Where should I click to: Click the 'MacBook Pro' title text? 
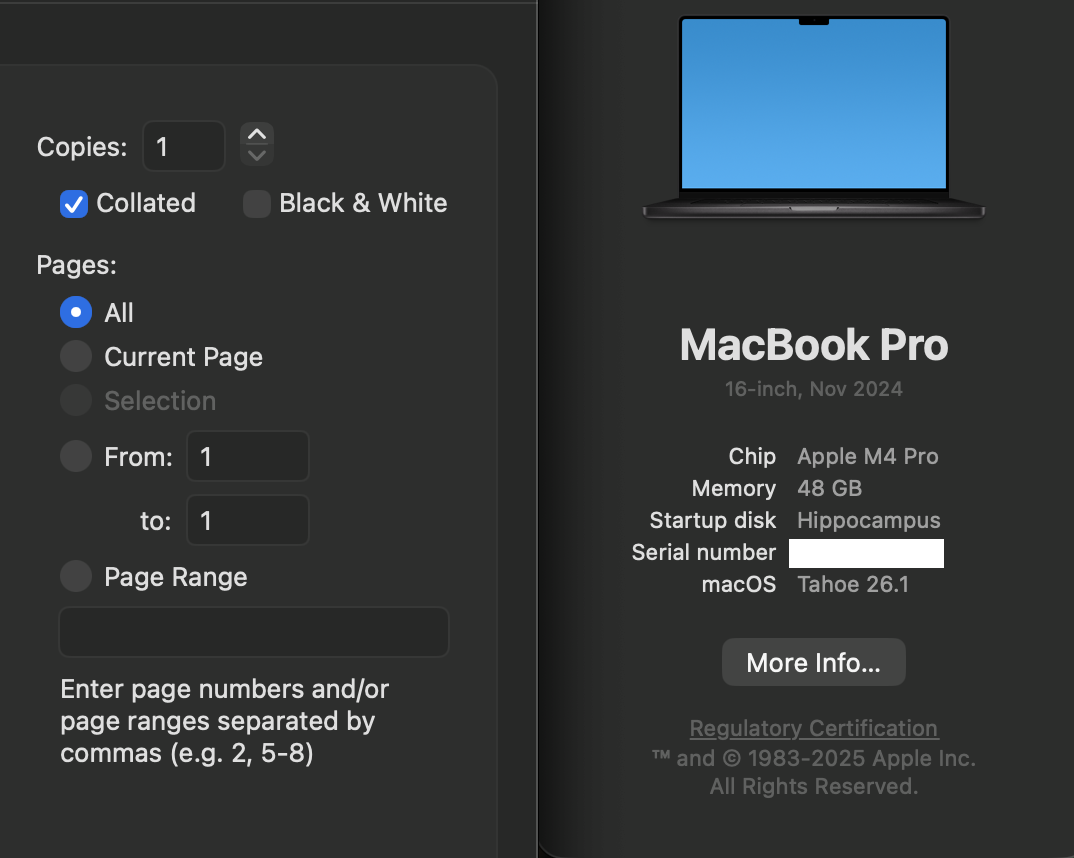814,344
